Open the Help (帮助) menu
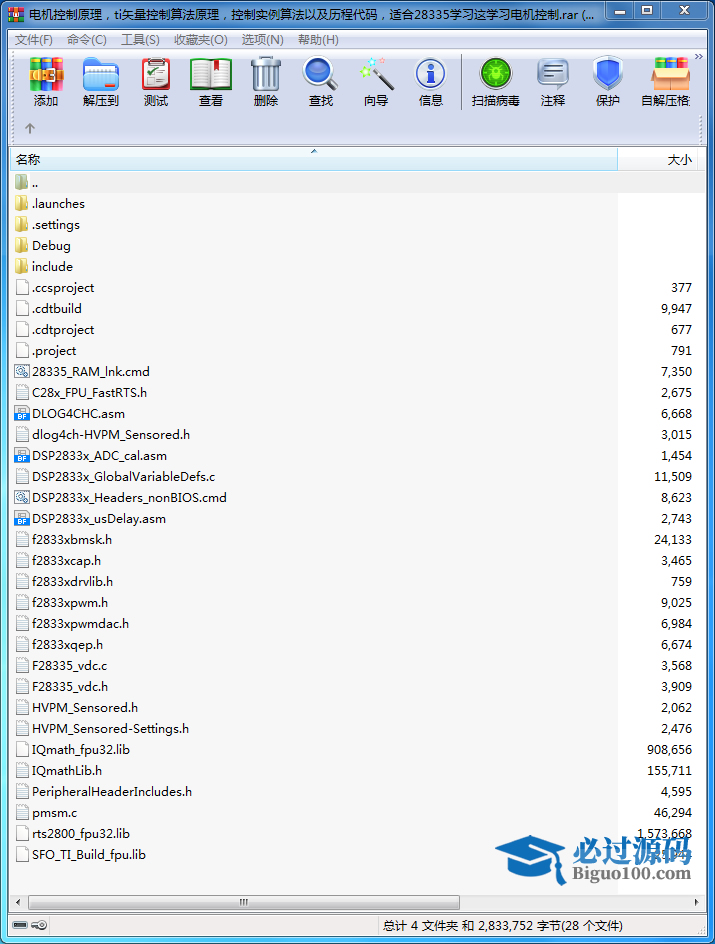715x944 pixels. (318, 40)
